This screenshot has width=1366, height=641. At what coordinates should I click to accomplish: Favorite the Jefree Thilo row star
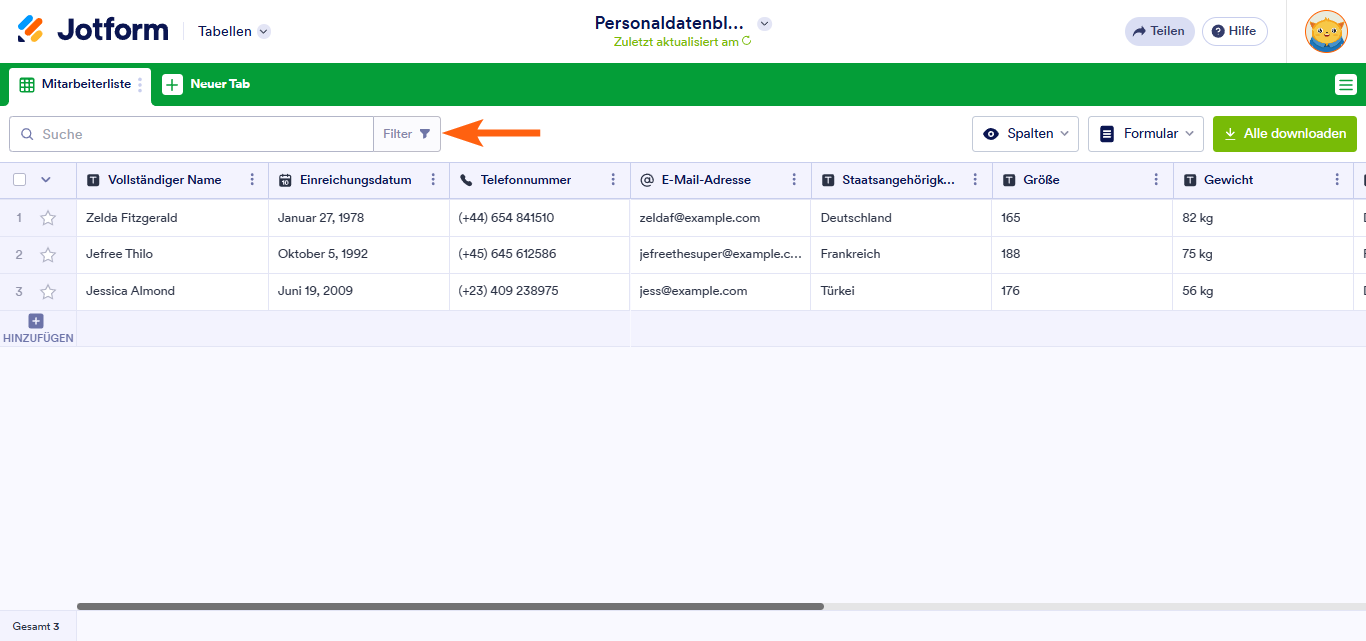(48, 255)
